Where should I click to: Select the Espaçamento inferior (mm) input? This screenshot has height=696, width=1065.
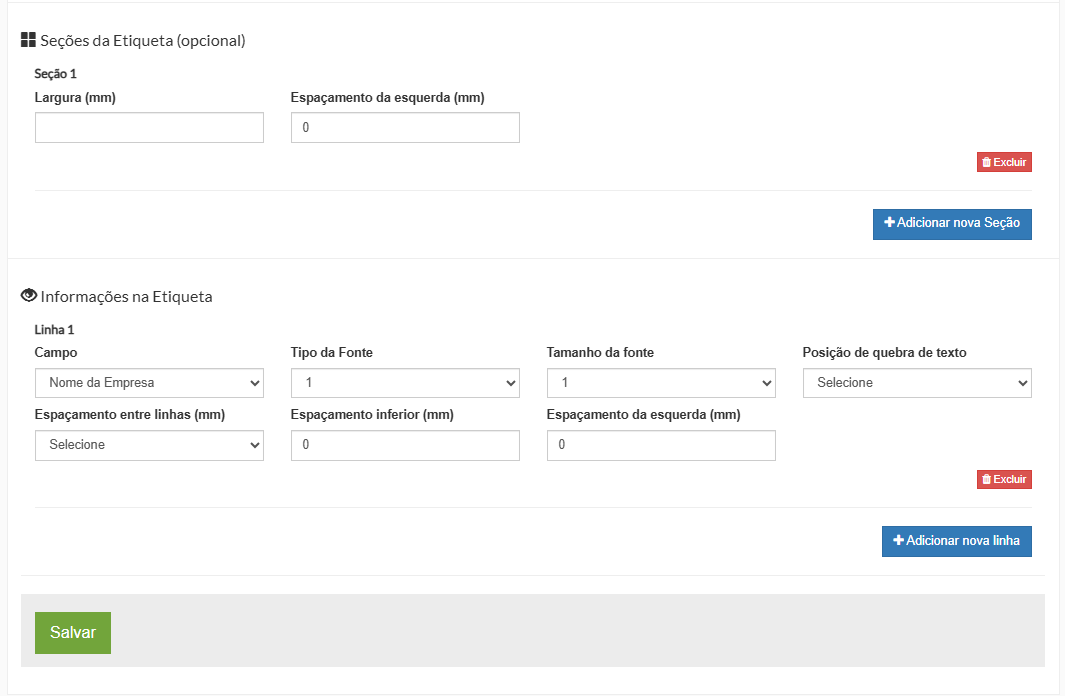coord(405,445)
